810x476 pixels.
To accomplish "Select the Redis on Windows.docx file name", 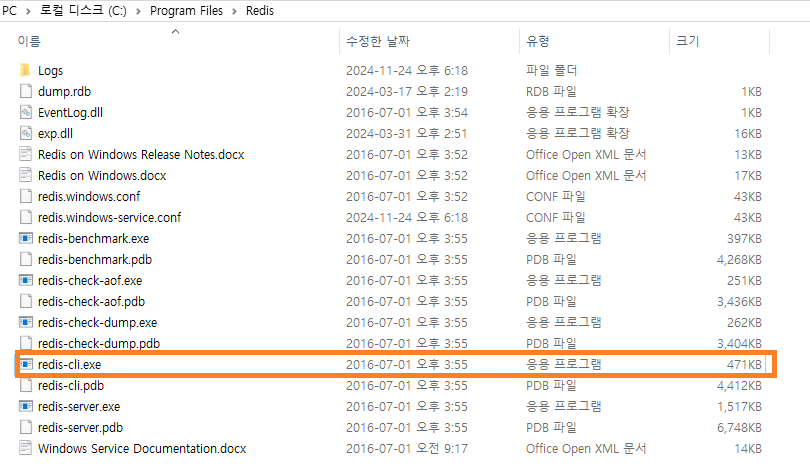I will [x=102, y=176].
